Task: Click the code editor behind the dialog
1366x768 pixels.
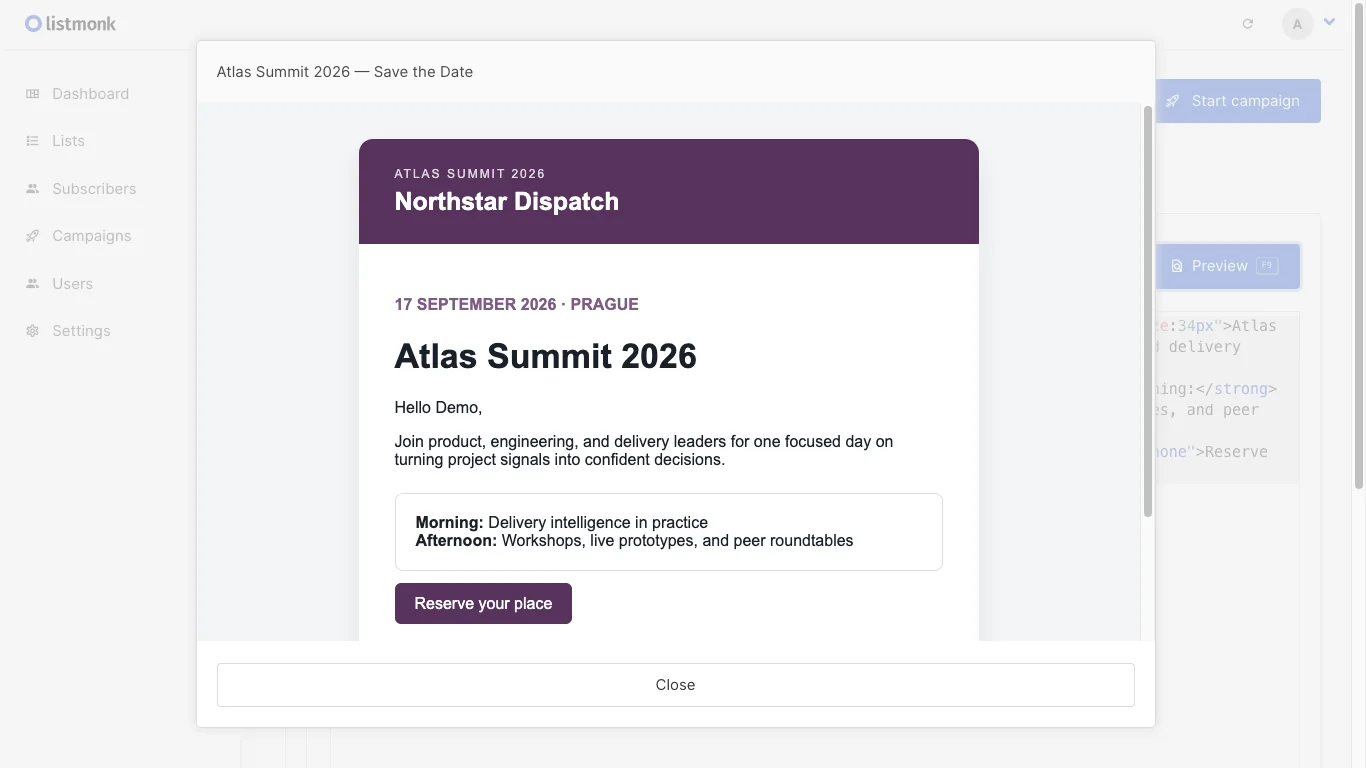Action: [x=1227, y=400]
